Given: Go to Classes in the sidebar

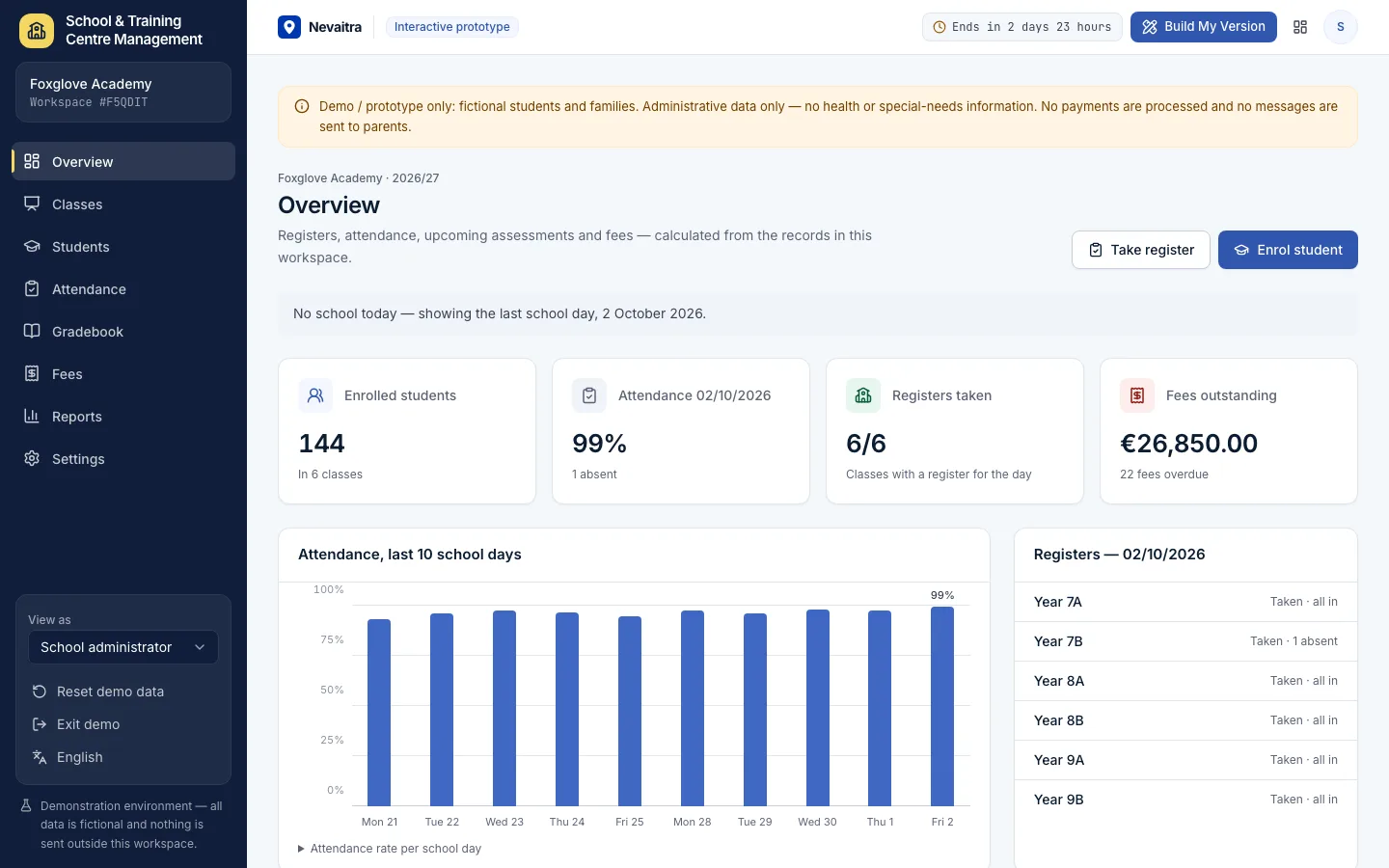Looking at the screenshot, I should point(123,203).
